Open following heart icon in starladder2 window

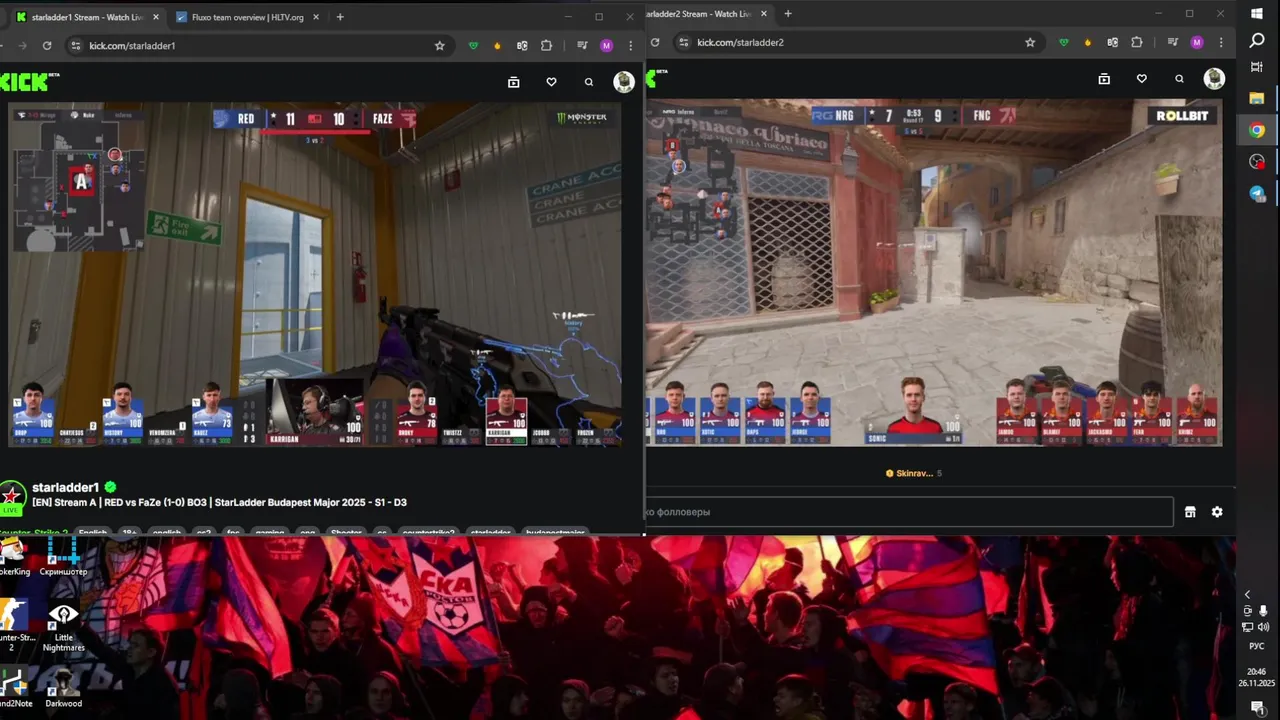tap(1142, 79)
